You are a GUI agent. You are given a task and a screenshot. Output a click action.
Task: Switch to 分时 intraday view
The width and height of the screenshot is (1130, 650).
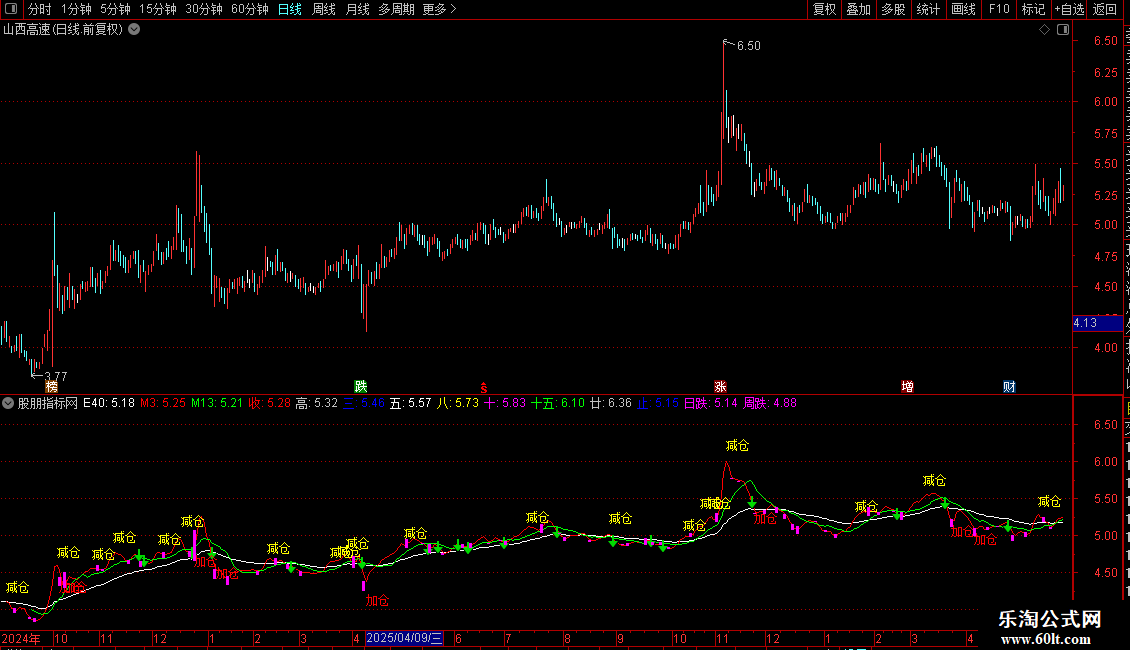40,9
